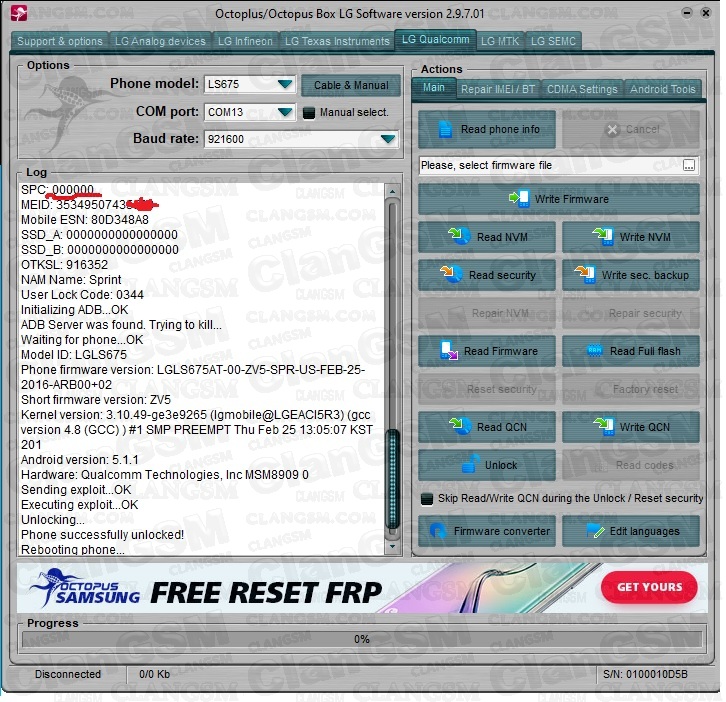The image size is (726, 702).
Task: Click the Cable & Manual button
Action: tap(351, 85)
